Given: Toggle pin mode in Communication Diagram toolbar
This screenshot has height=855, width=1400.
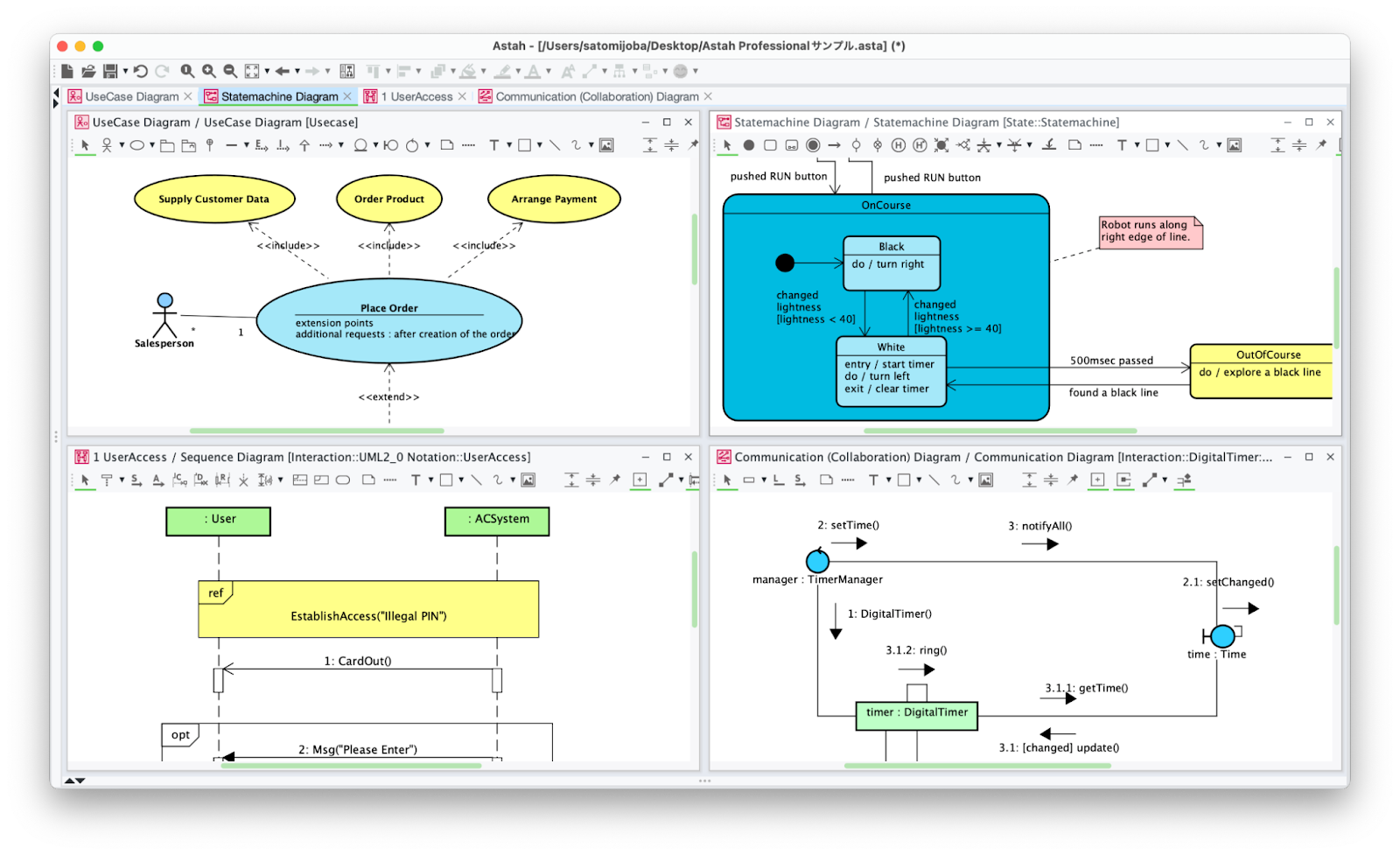Looking at the screenshot, I should click(1073, 480).
